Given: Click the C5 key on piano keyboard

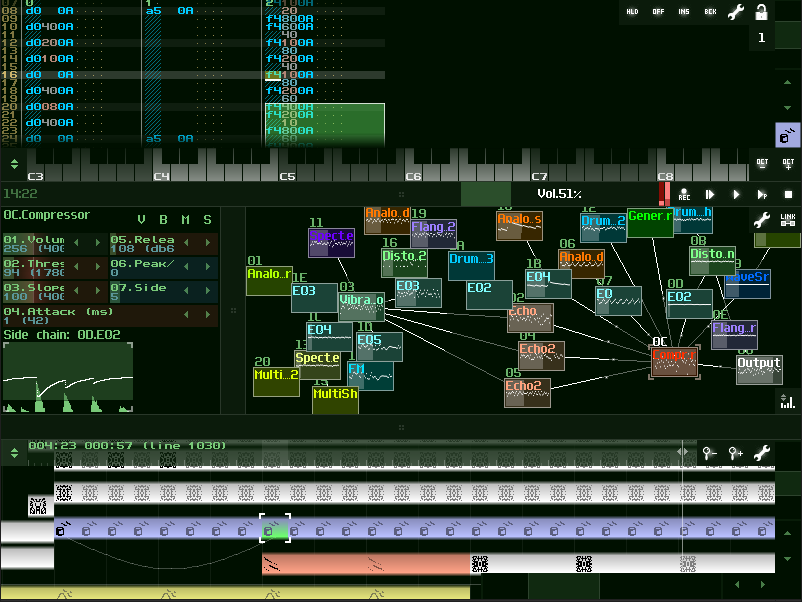Looking at the screenshot, I should pos(286,171).
